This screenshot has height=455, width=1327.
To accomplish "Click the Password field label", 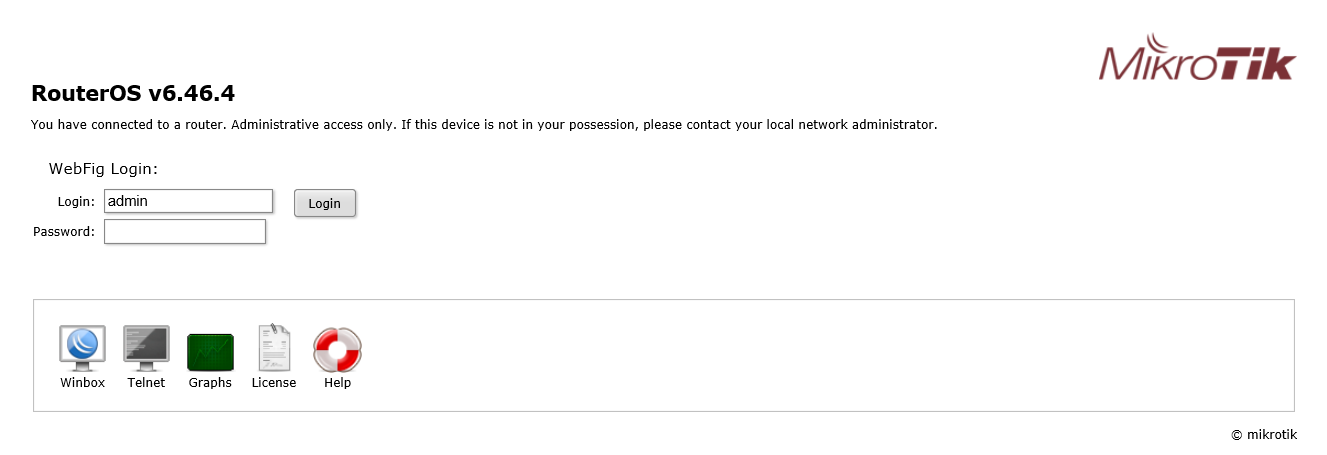I will pyautogui.click(x=64, y=232).
